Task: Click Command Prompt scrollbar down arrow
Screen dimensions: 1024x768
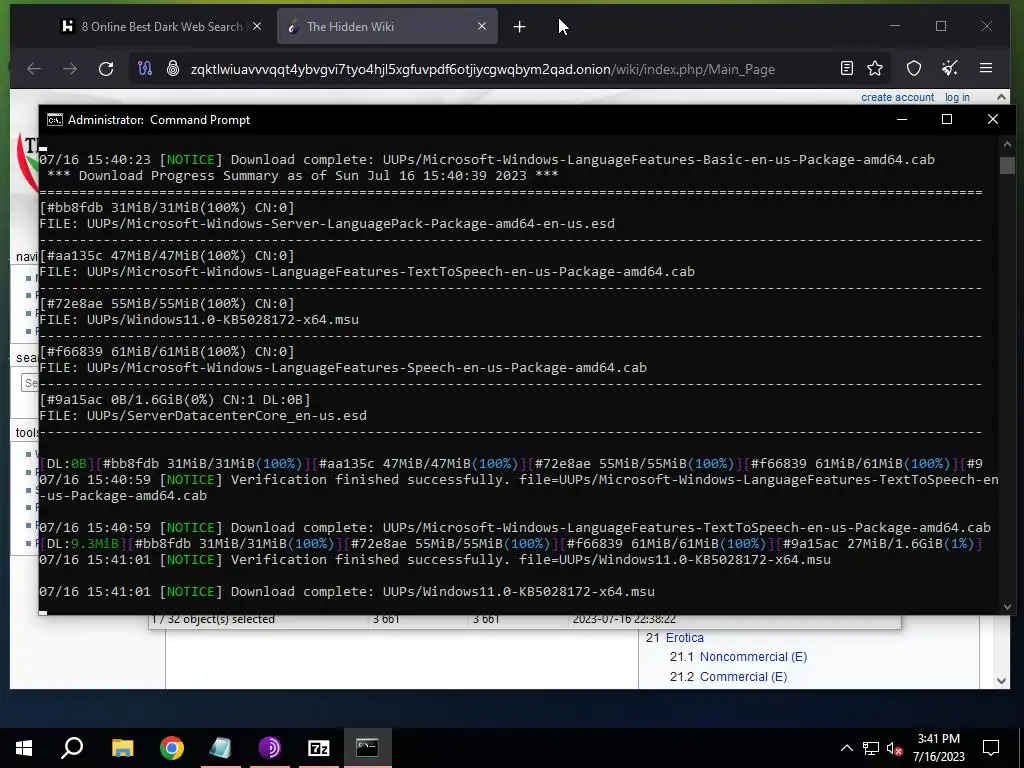Action: tap(1007, 607)
